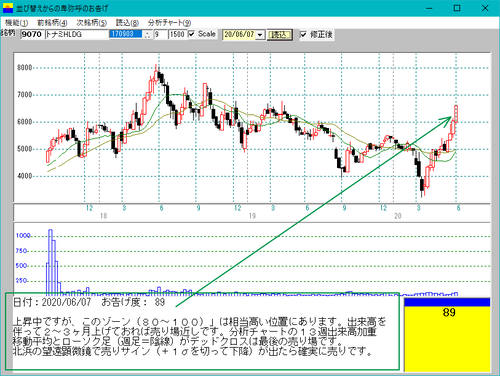Select the highlighted 170903 start date field

(126, 34)
